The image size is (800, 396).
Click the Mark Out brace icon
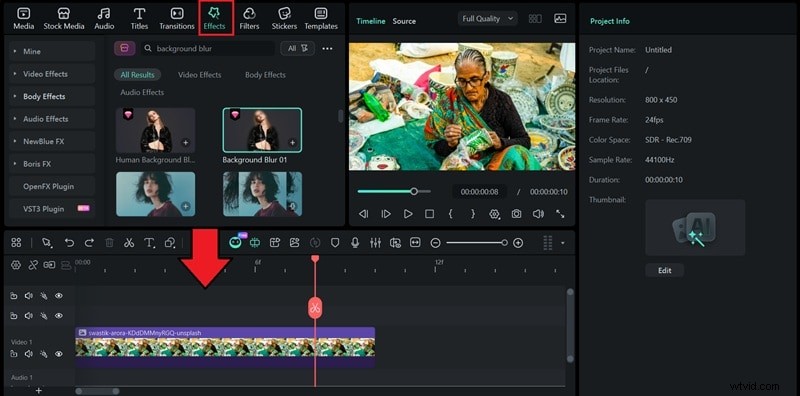[x=472, y=214]
